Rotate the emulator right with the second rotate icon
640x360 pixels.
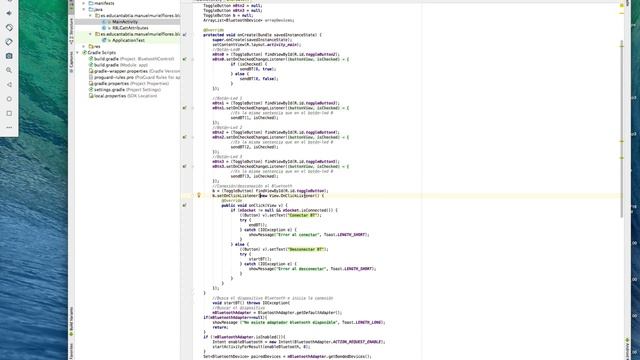tap(9, 42)
